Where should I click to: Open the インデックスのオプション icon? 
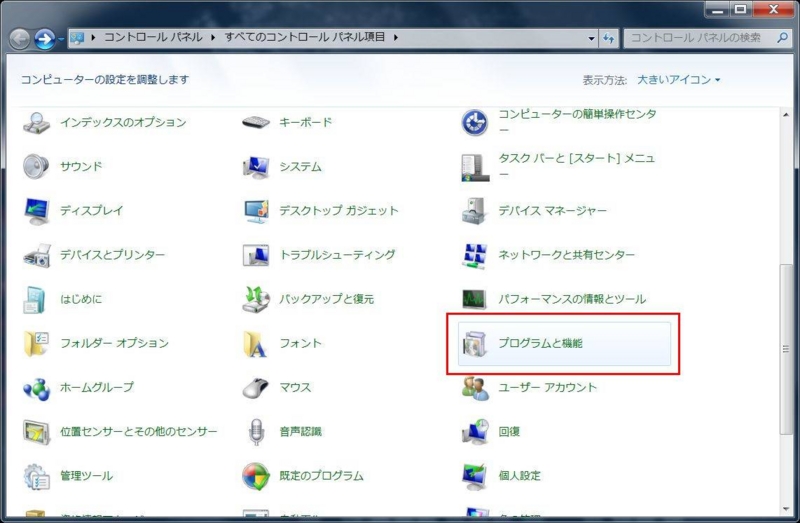point(36,122)
